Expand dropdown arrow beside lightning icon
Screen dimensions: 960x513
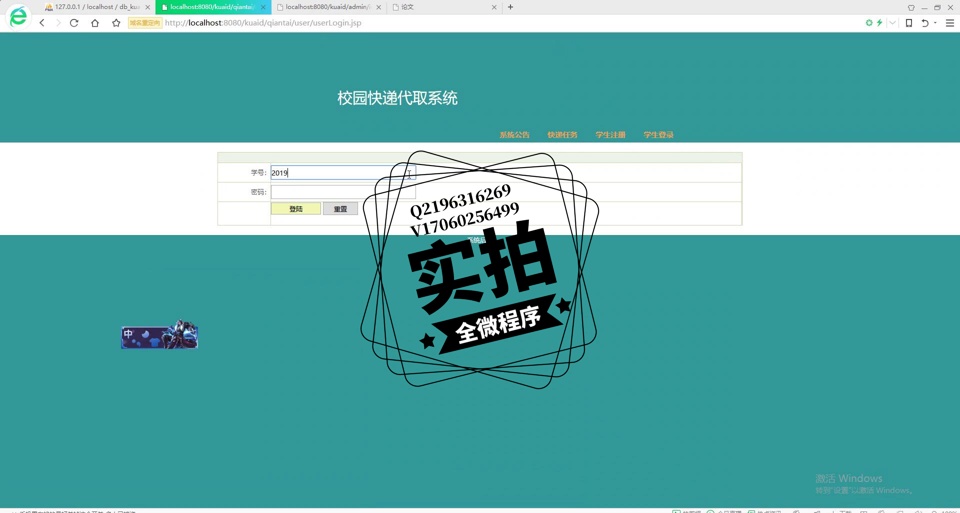(x=892, y=23)
